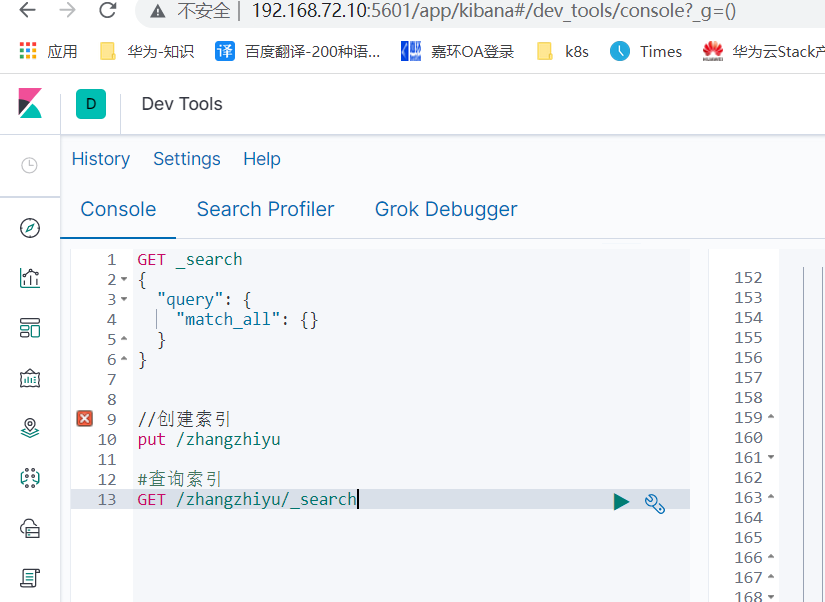This screenshot has width=825, height=602.
Task: Open Help link in Dev Tools
Action: (x=261, y=159)
